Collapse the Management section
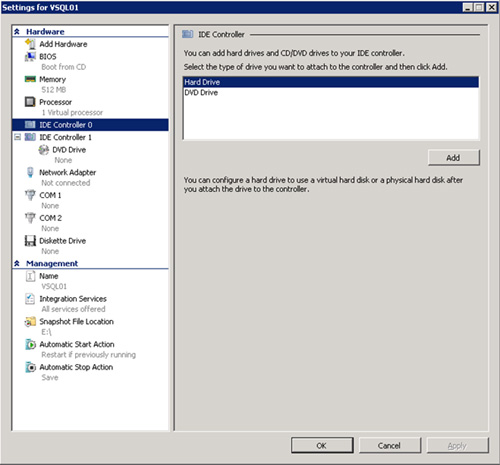This screenshot has width=500, height=465. pyautogui.click(x=17, y=263)
